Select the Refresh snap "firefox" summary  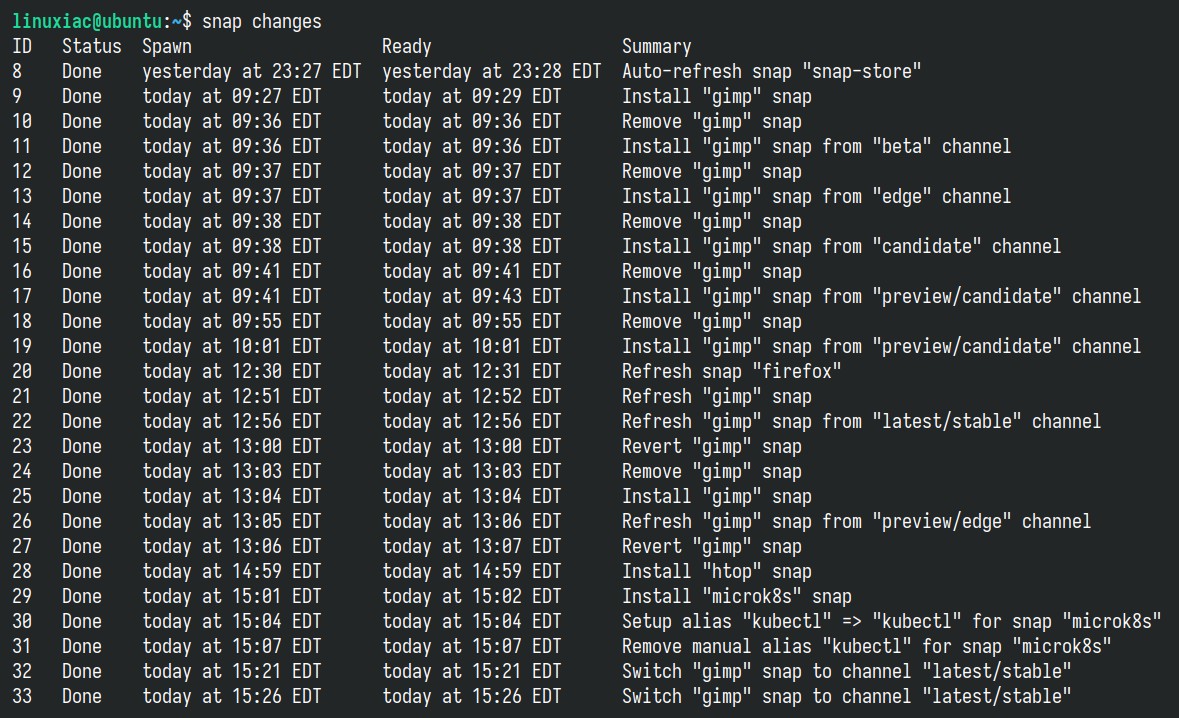point(732,371)
